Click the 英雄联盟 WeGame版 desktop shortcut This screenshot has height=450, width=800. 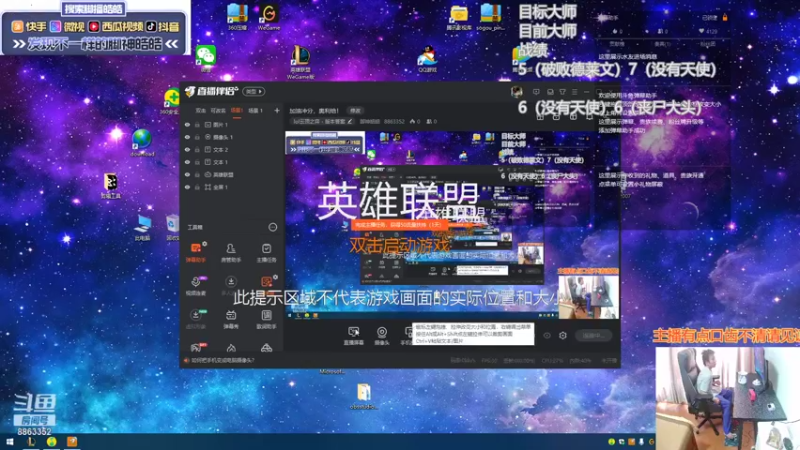click(301, 62)
